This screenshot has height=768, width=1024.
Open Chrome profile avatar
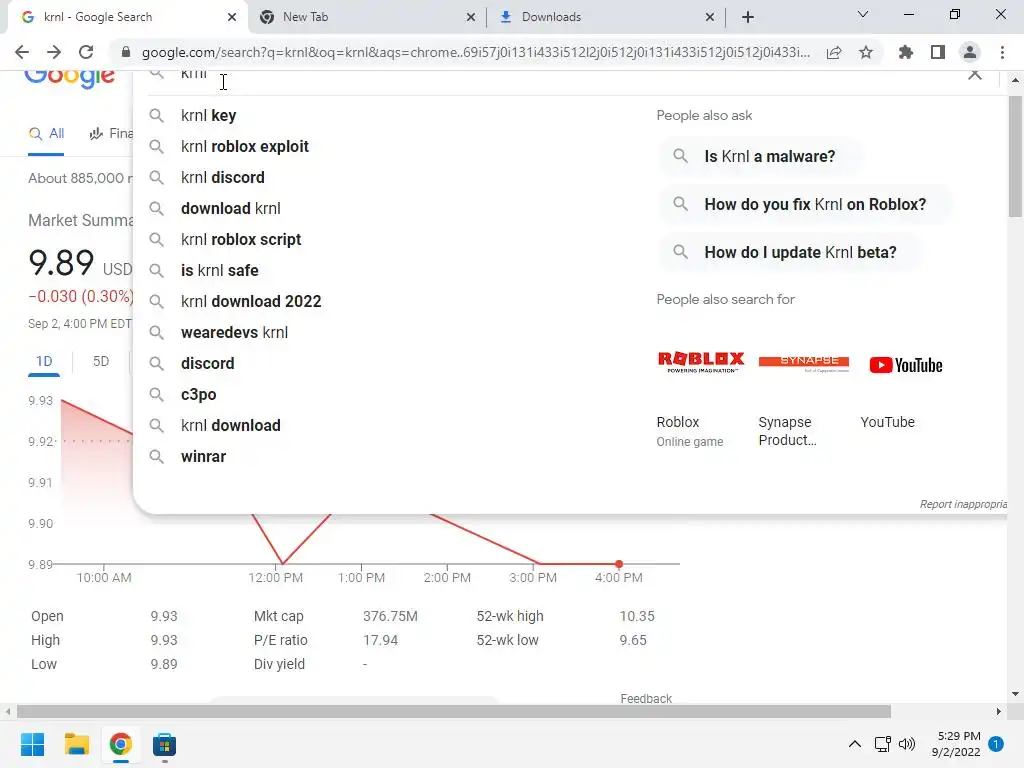pyautogui.click(x=970, y=52)
